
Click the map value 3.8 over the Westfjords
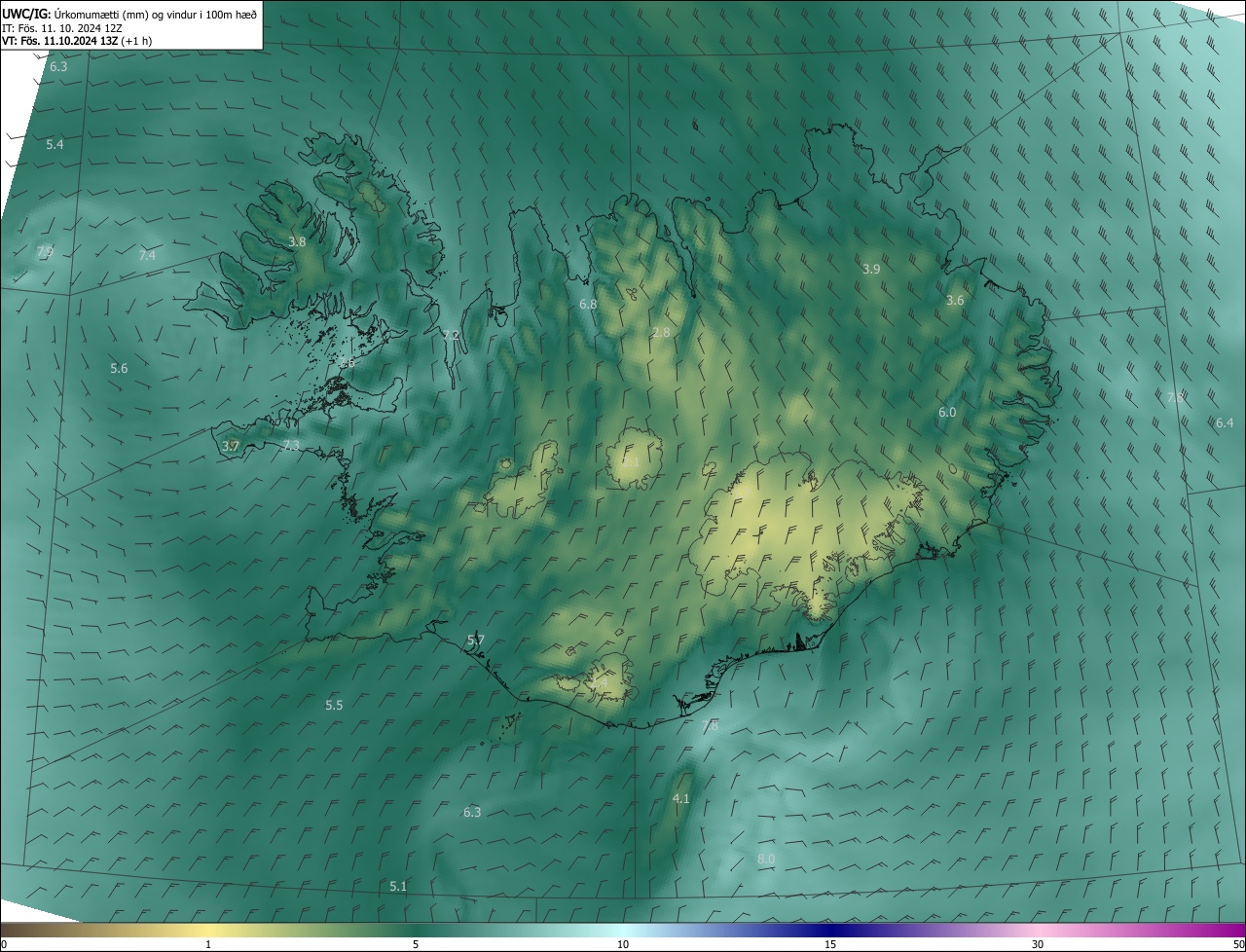pos(297,241)
